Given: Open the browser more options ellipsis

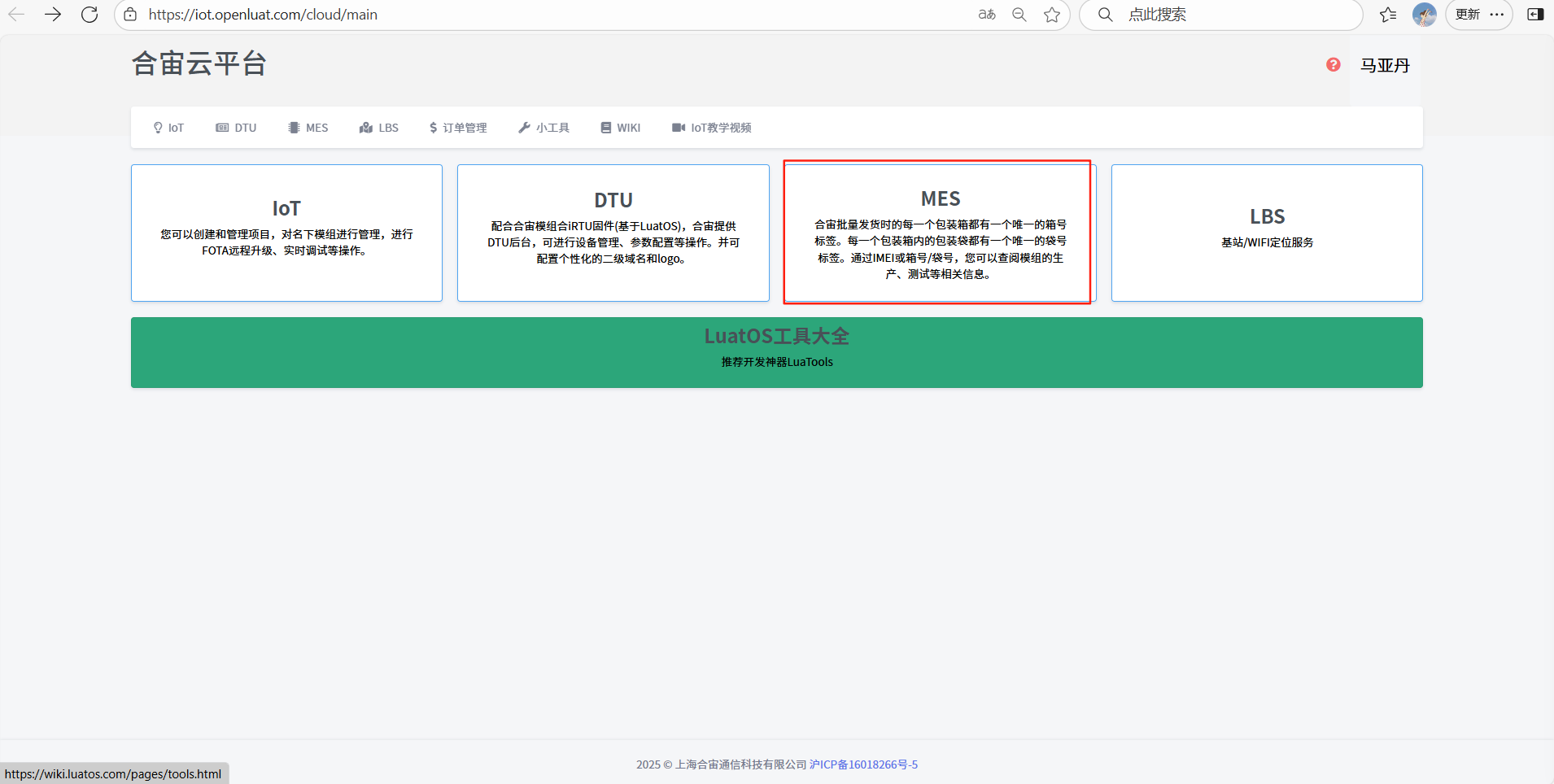Looking at the screenshot, I should 1497,15.
